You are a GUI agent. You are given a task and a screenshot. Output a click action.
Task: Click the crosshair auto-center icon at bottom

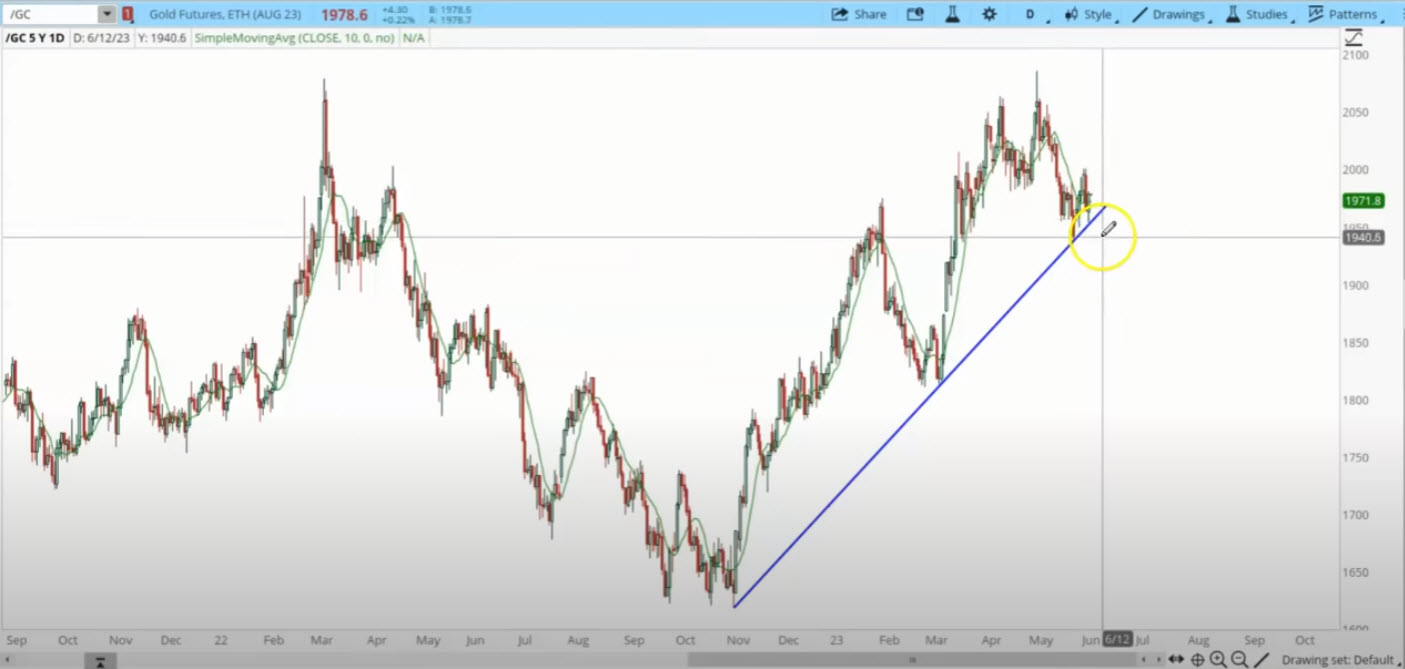(1198, 660)
